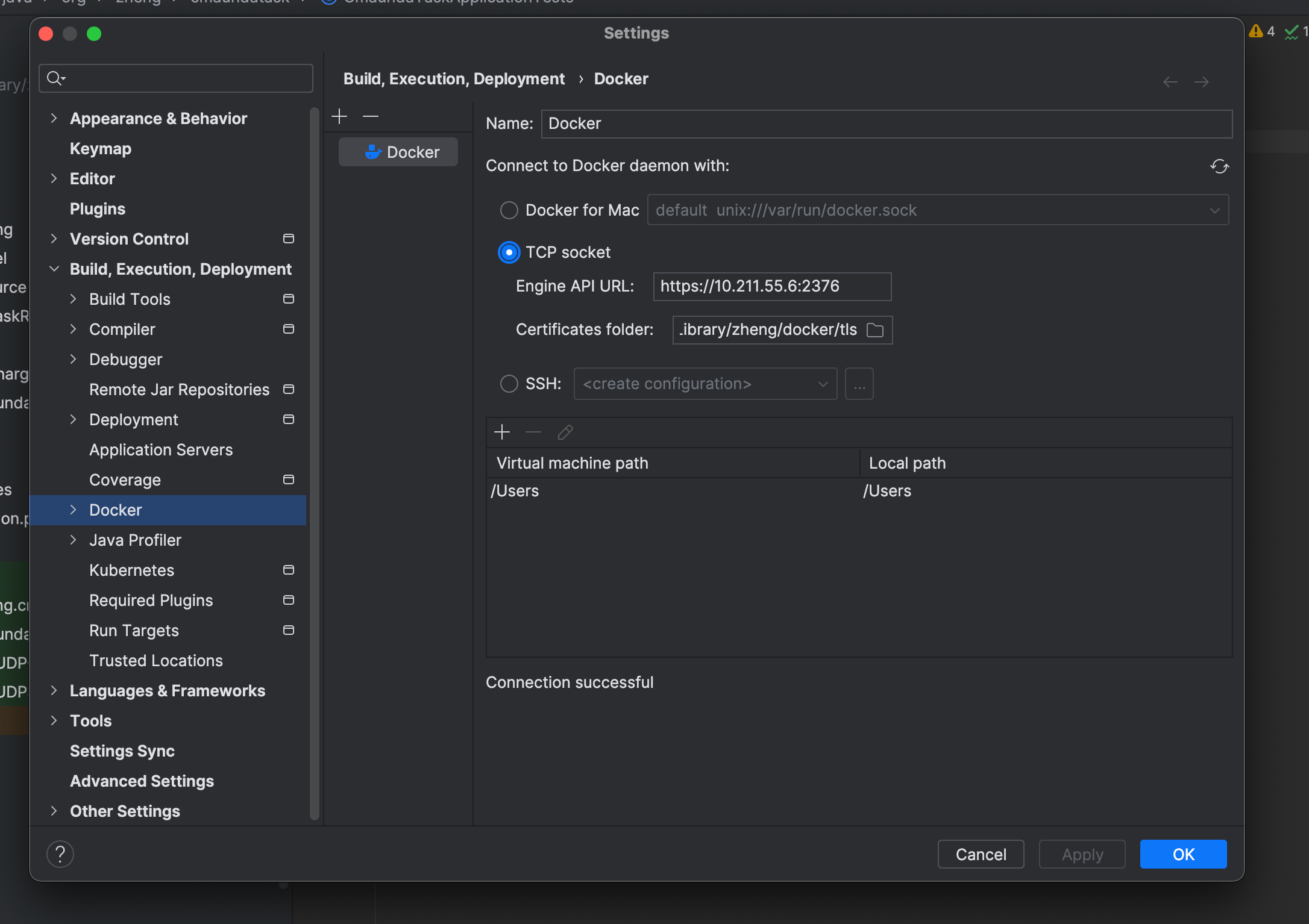Edit the selected path mapping
1309x924 pixels.
pos(565,432)
